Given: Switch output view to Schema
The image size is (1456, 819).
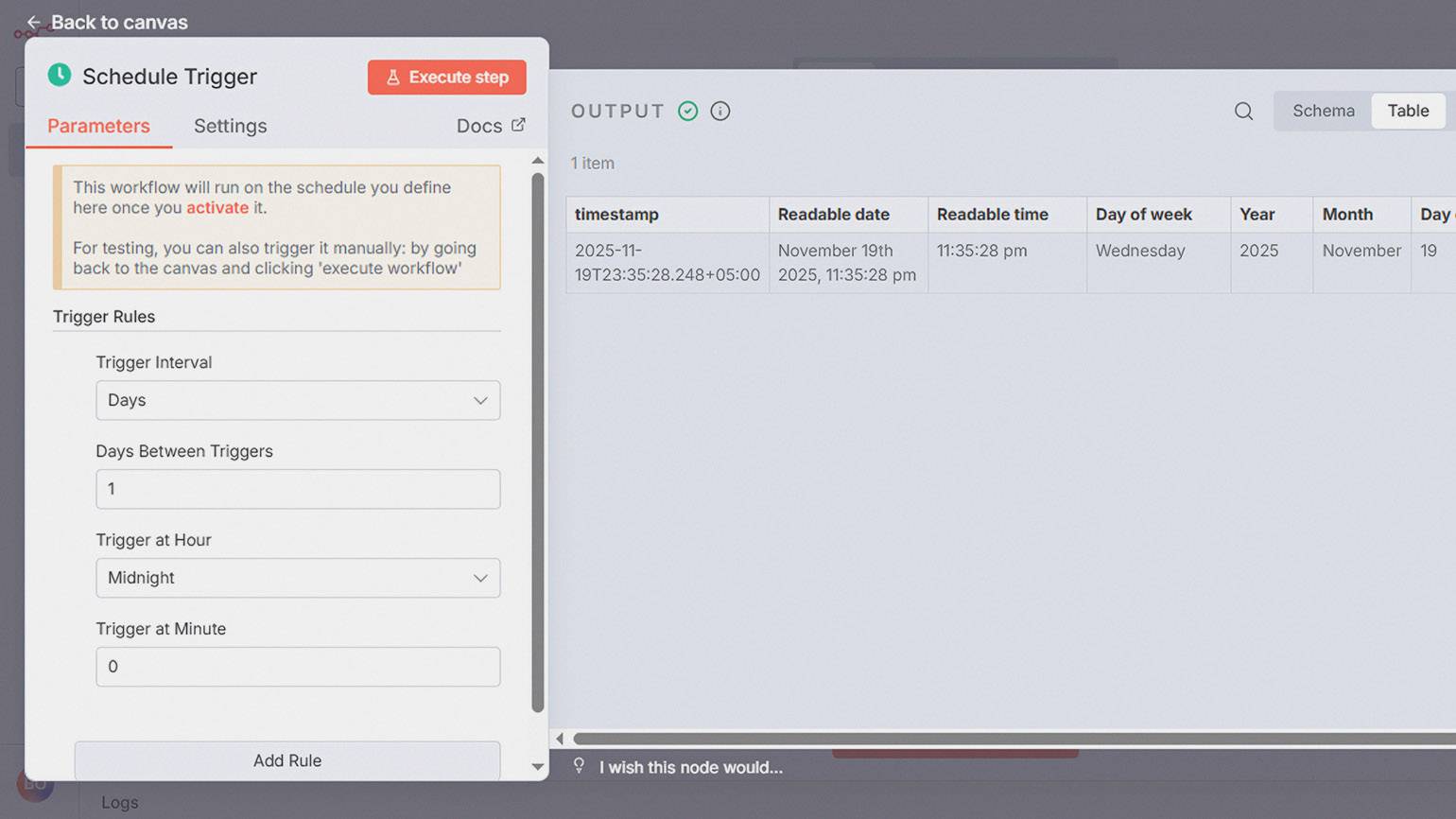Looking at the screenshot, I should pos(1323,111).
